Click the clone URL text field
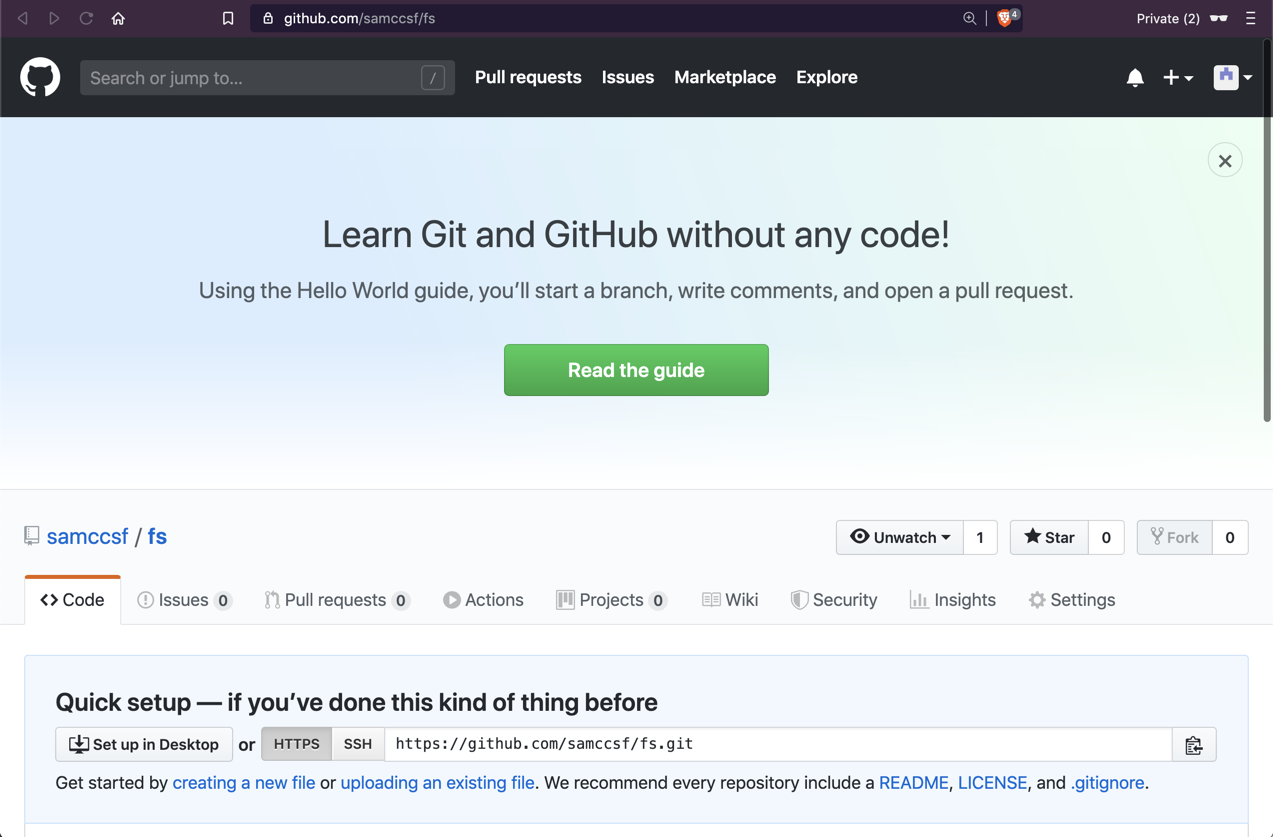Screen dimensions: 1273x837 pyautogui.click(x=778, y=744)
